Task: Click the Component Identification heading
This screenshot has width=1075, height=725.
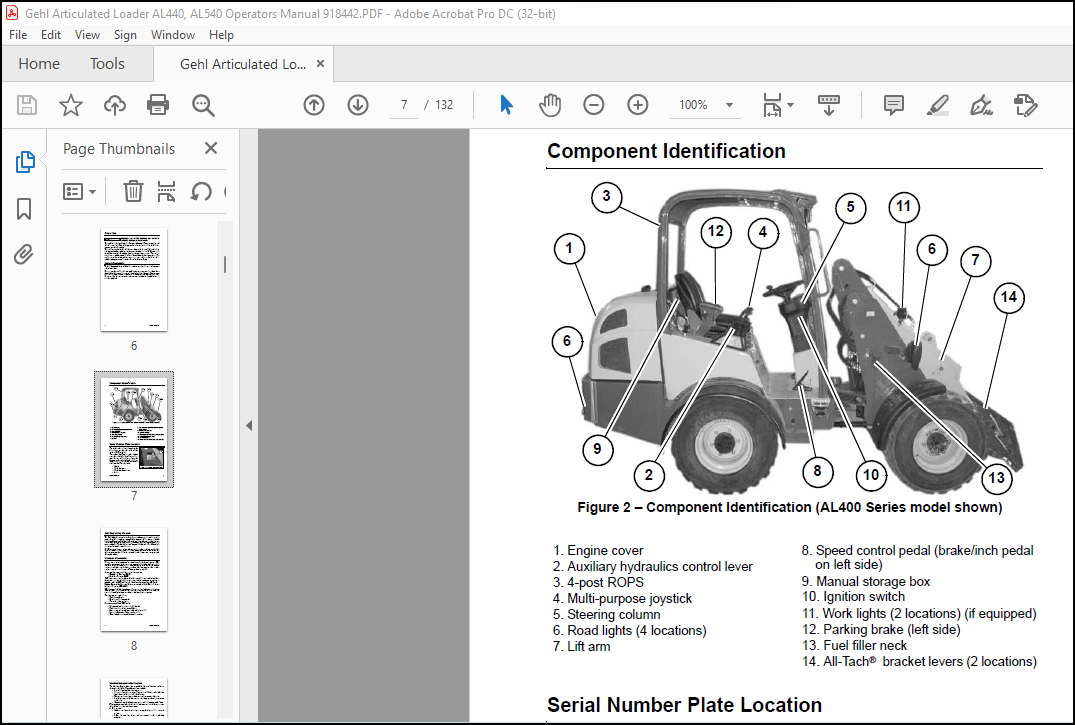Action: point(666,151)
